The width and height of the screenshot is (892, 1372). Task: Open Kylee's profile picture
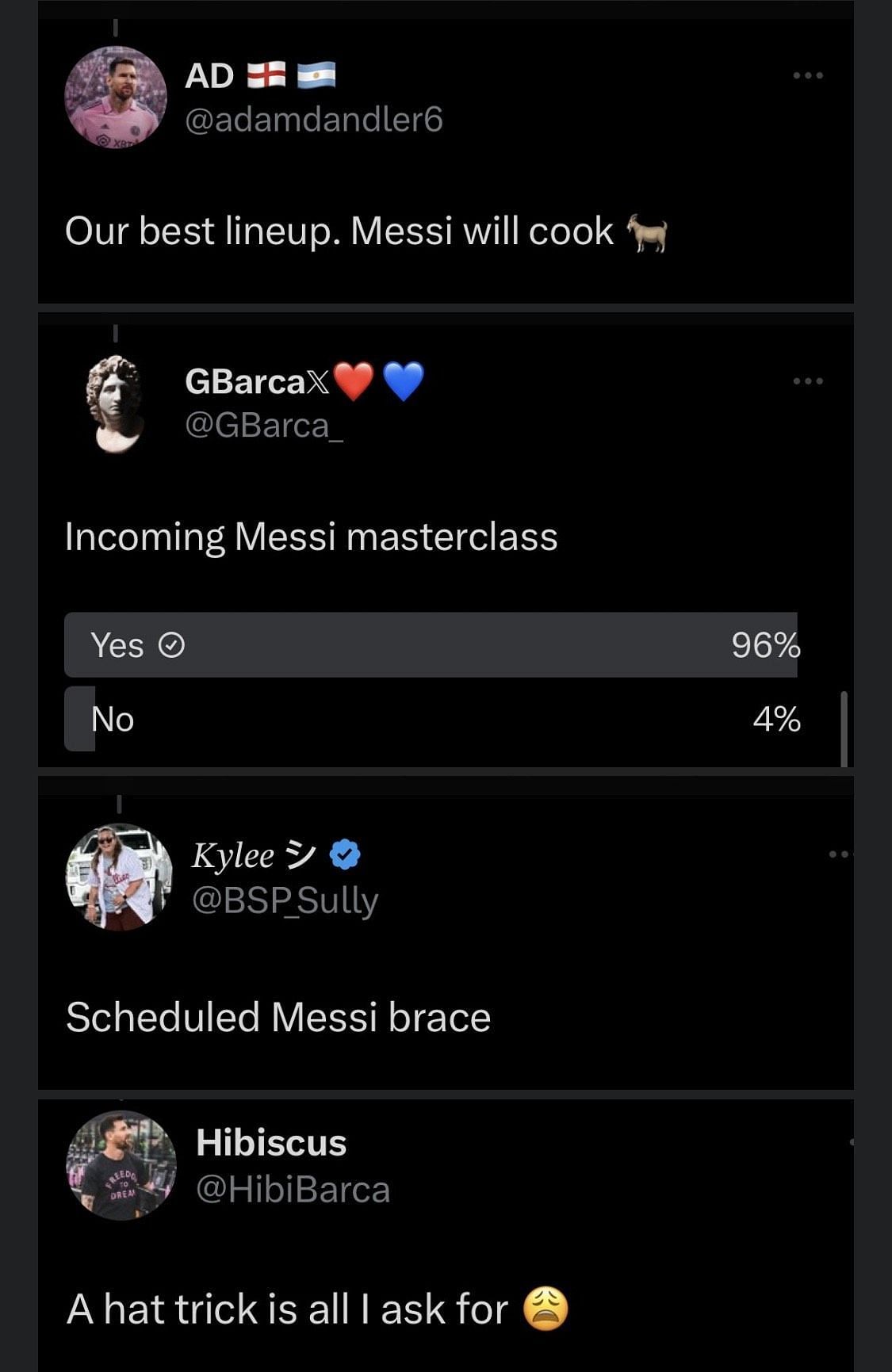(119, 877)
